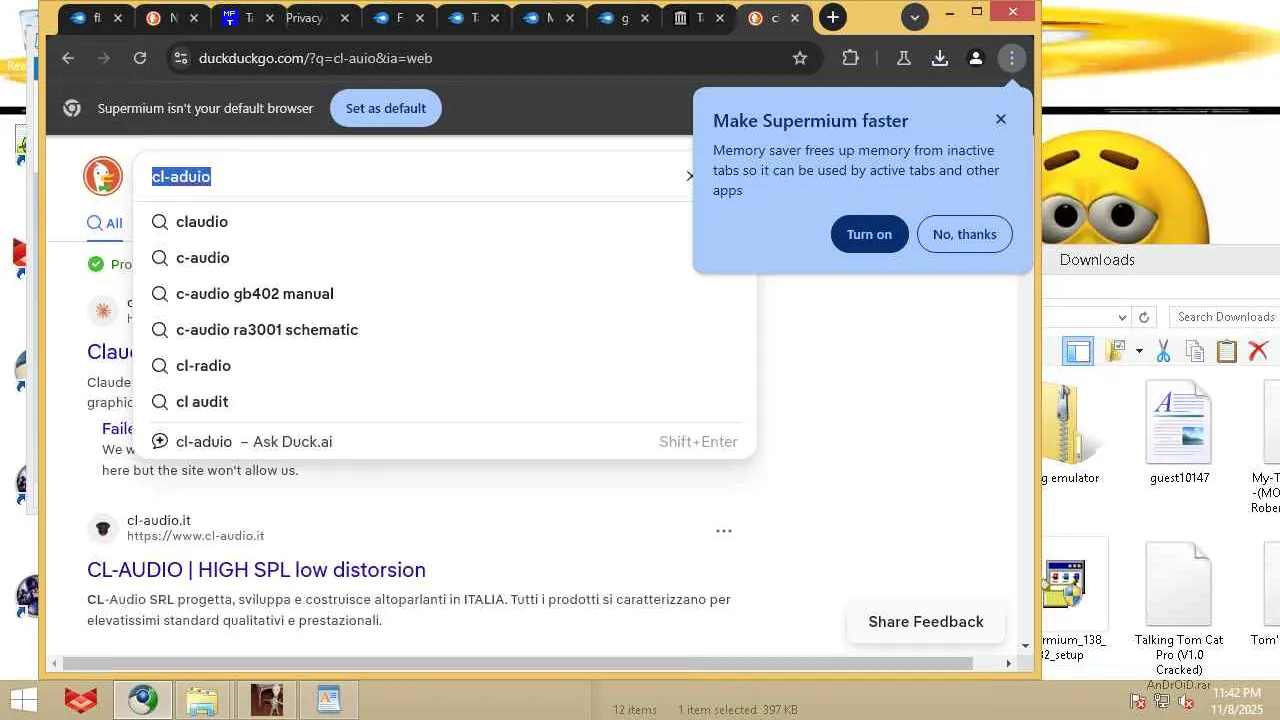Open the properties dropdown arrow in Downloads toolbar
The width and height of the screenshot is (1280, 720).
[1139, 351]
